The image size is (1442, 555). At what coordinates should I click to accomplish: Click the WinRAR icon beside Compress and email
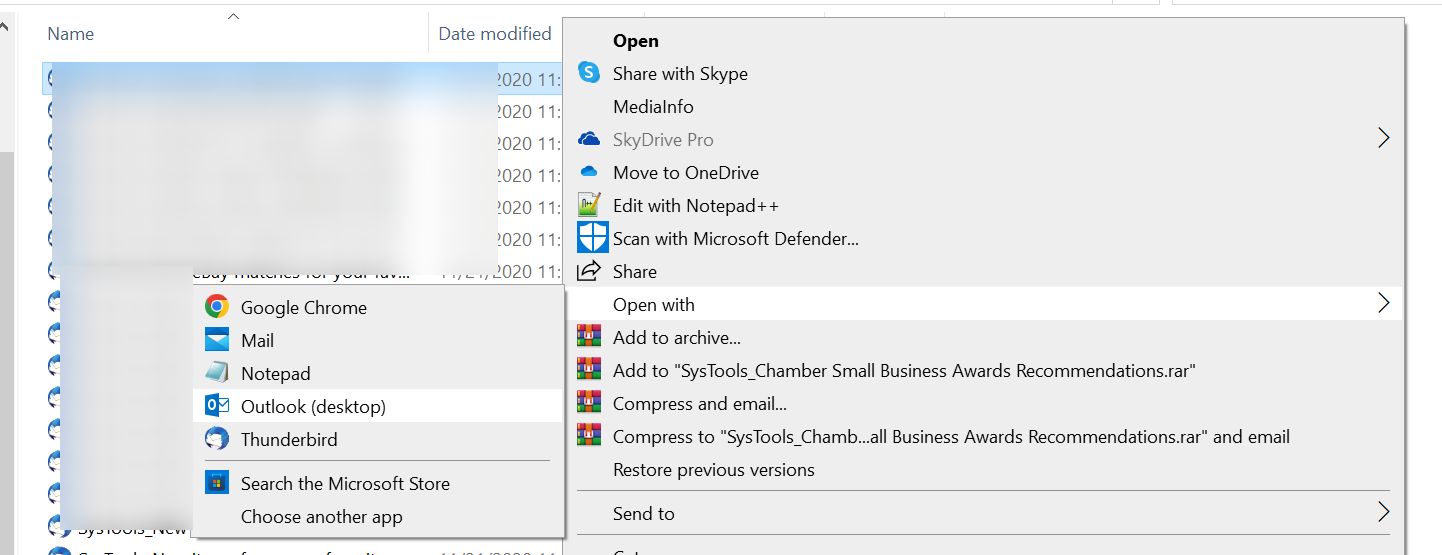tap(590, 404)
